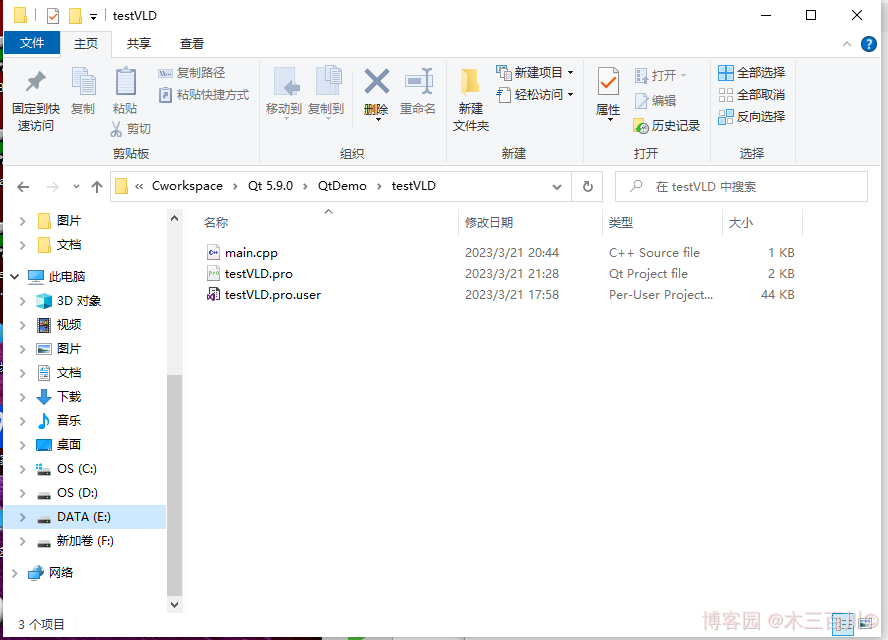Open the 新建项目 dropdown
This screenshot has width=888, height=640.
point(535,73)
